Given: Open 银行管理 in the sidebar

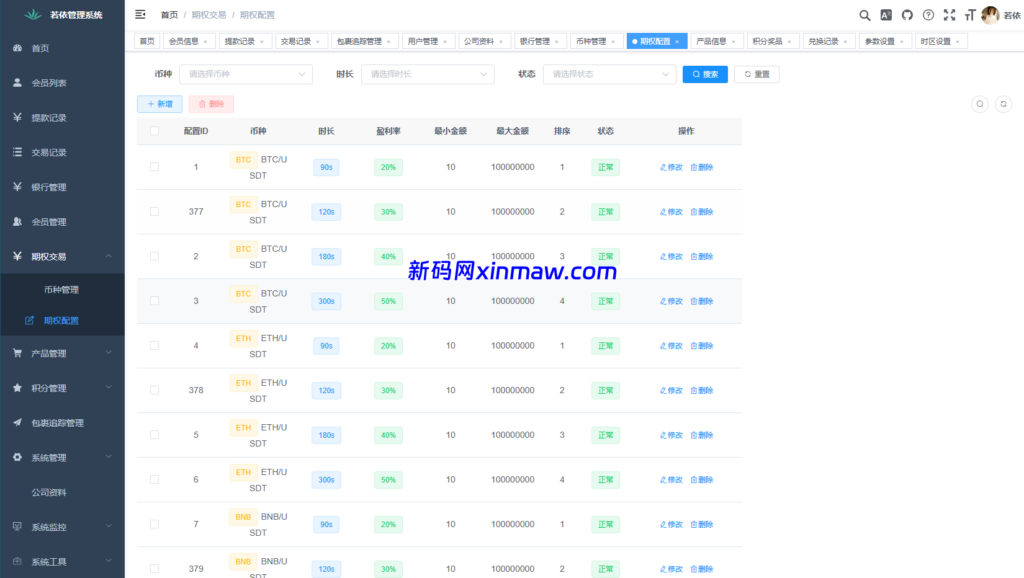Looking at the screenshot, I should pos(62,187).
